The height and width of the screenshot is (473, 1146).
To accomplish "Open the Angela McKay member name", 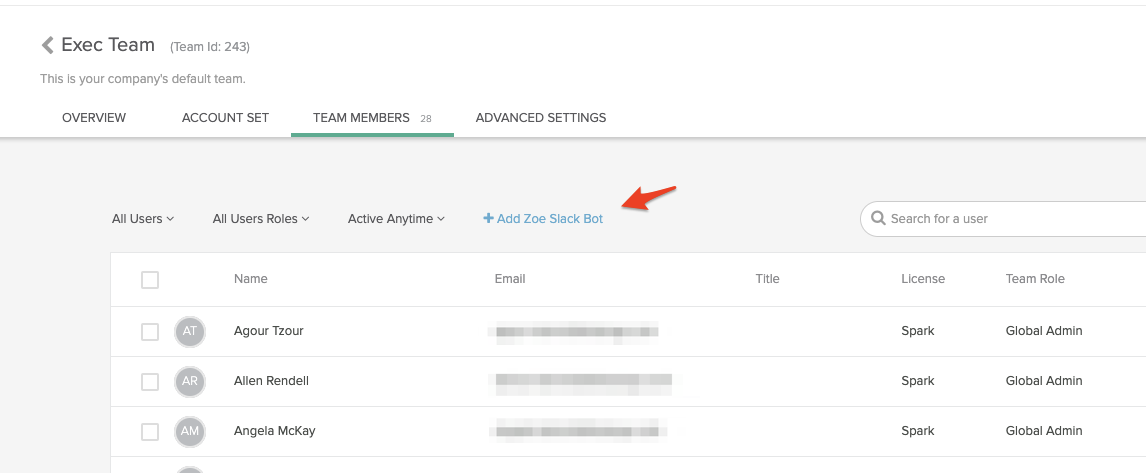I will tap(275, 431).
